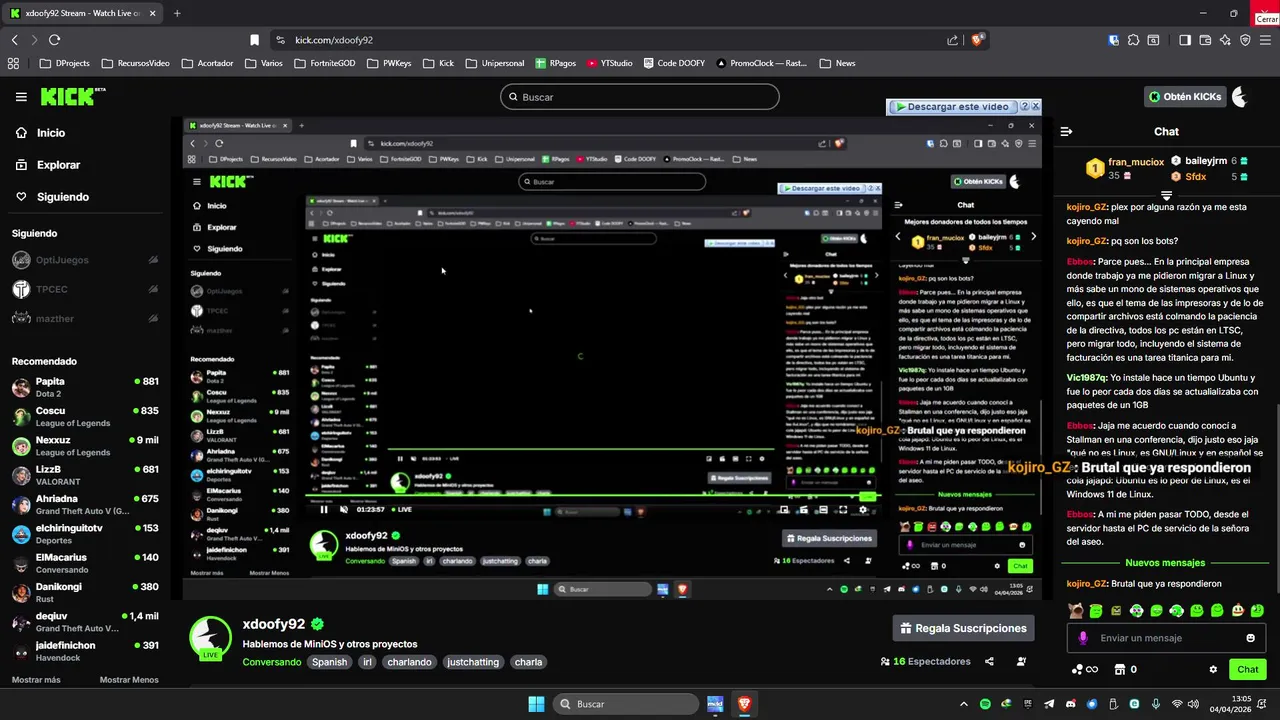Reload the browser page
1280x720 pixels.
point(54,40)
